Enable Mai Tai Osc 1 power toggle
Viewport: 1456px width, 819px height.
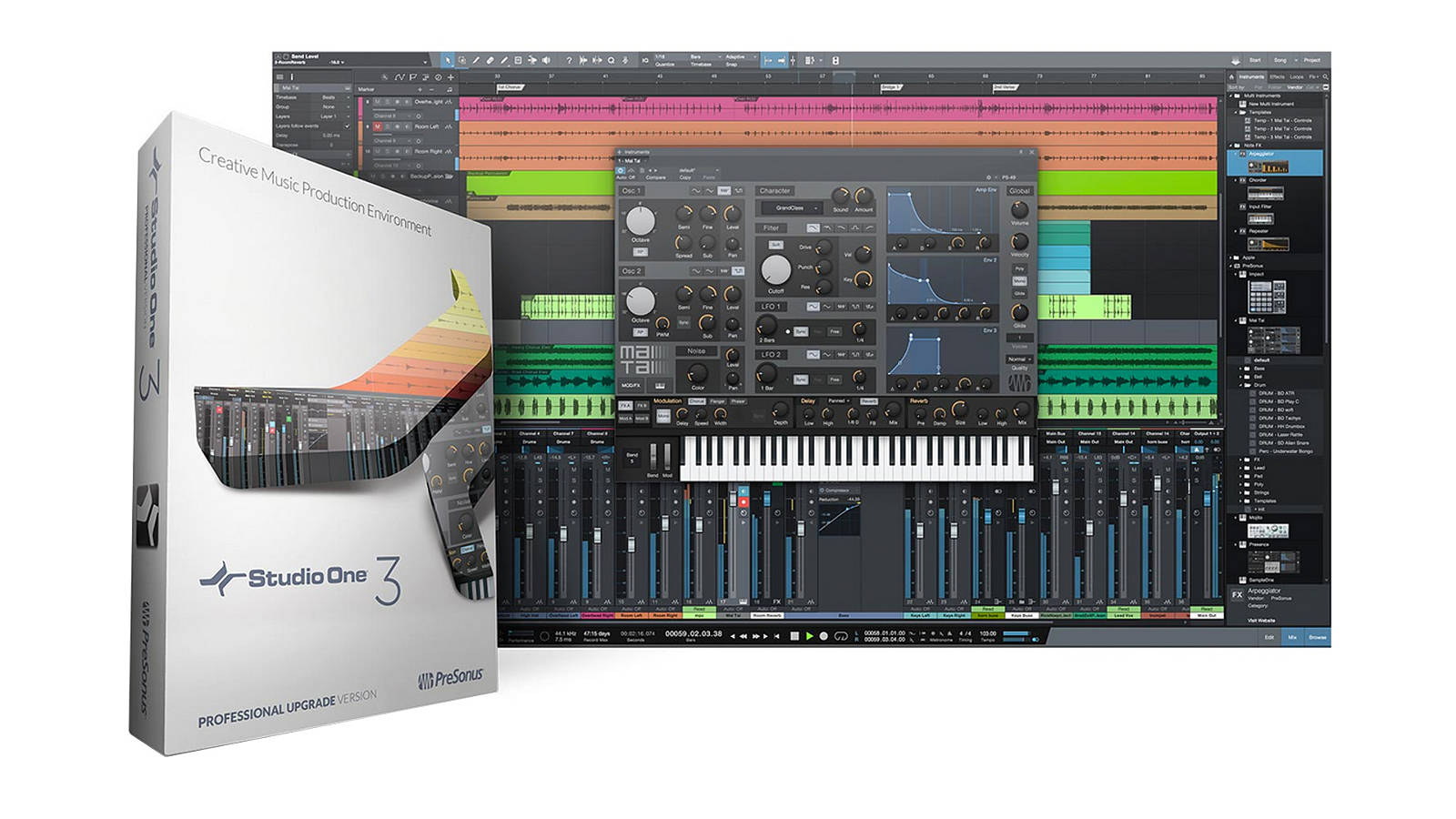[632, 191]
